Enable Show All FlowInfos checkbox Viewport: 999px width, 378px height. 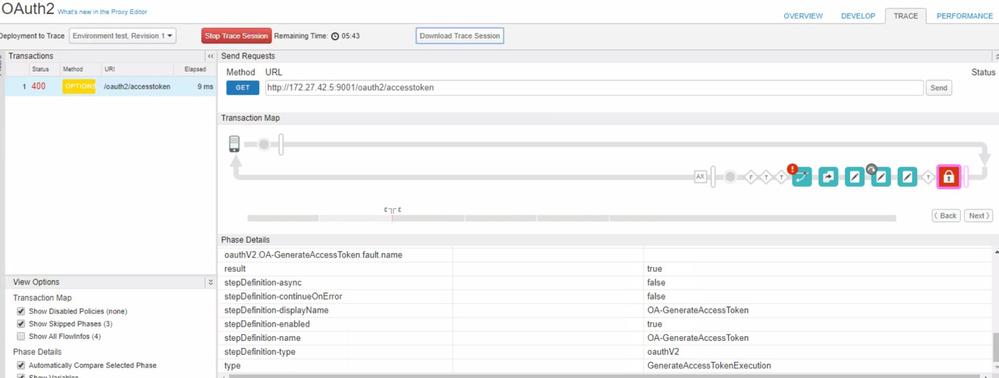(x=21, y=336)
